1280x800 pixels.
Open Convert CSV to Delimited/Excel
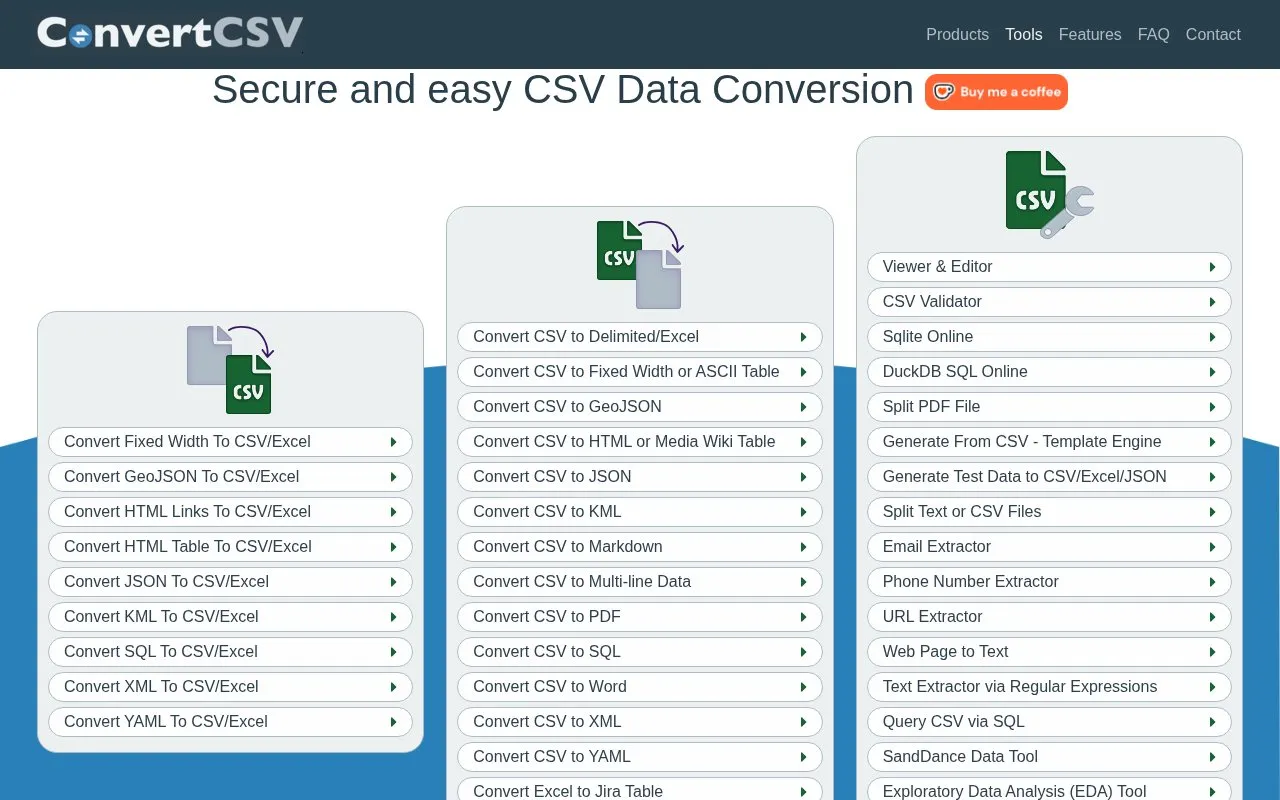pyautogui.click(x=640, y=337)
